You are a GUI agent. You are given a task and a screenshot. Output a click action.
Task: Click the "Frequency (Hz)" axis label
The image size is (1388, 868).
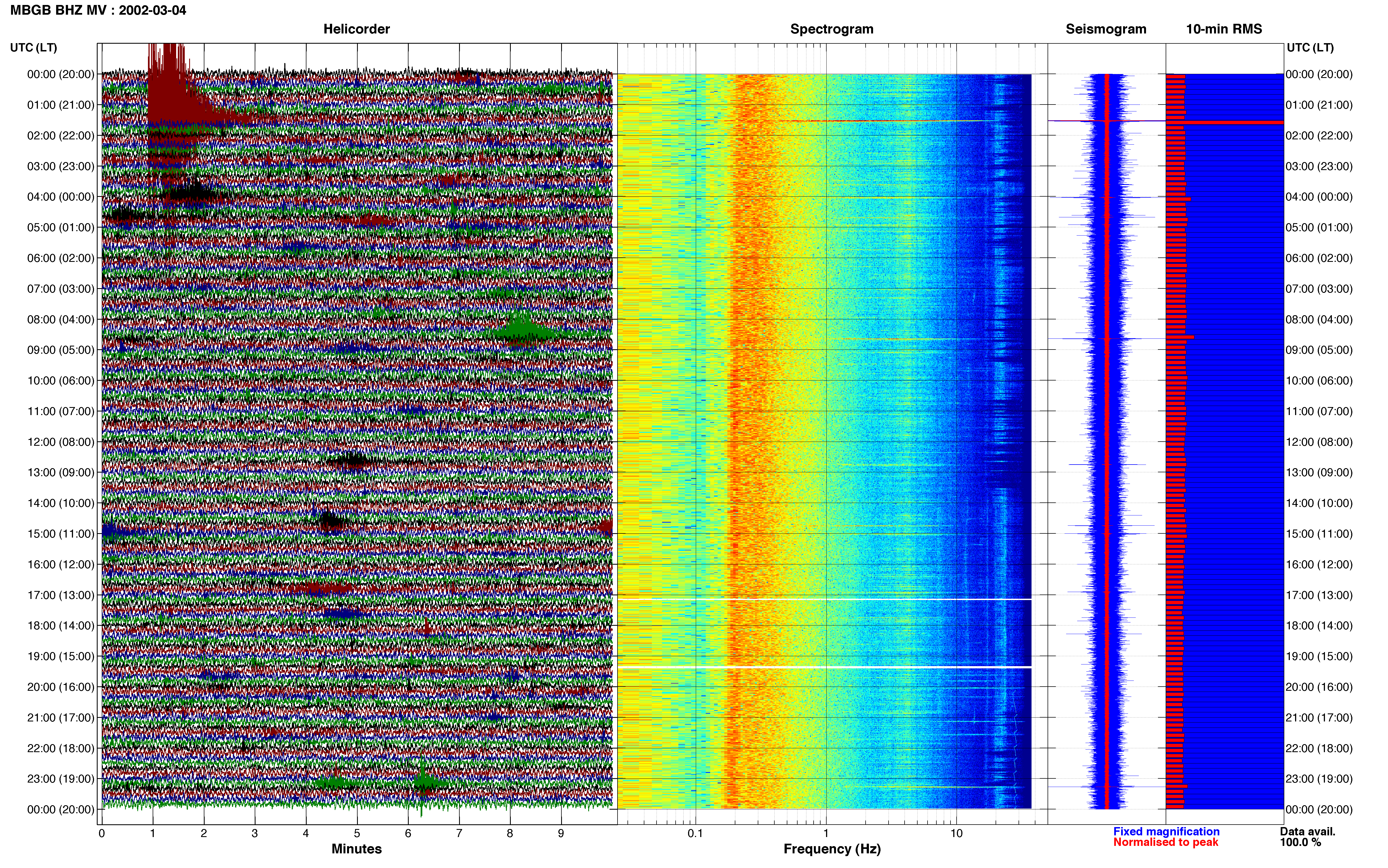(x=832, y=849)
